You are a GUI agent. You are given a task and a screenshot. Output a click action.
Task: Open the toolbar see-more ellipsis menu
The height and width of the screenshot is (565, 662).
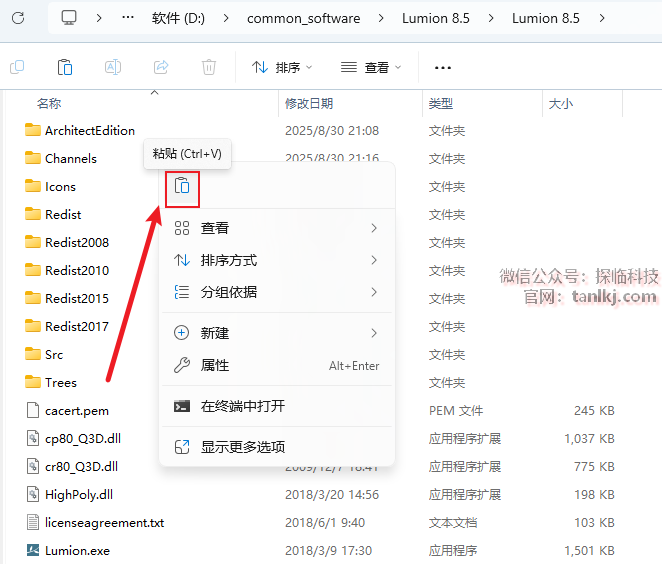tap(443, 68)
